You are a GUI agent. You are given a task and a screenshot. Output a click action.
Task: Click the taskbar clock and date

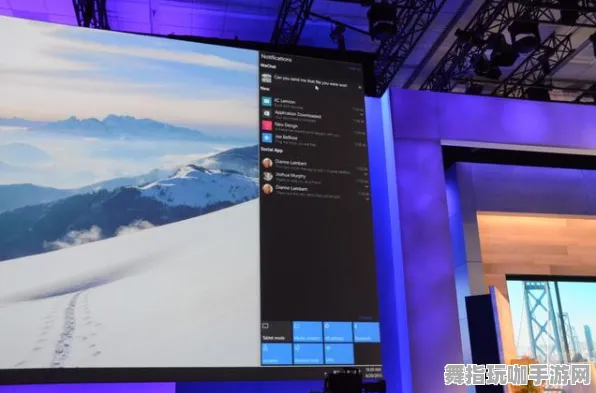pyautogui.click(x=373, y=372)
